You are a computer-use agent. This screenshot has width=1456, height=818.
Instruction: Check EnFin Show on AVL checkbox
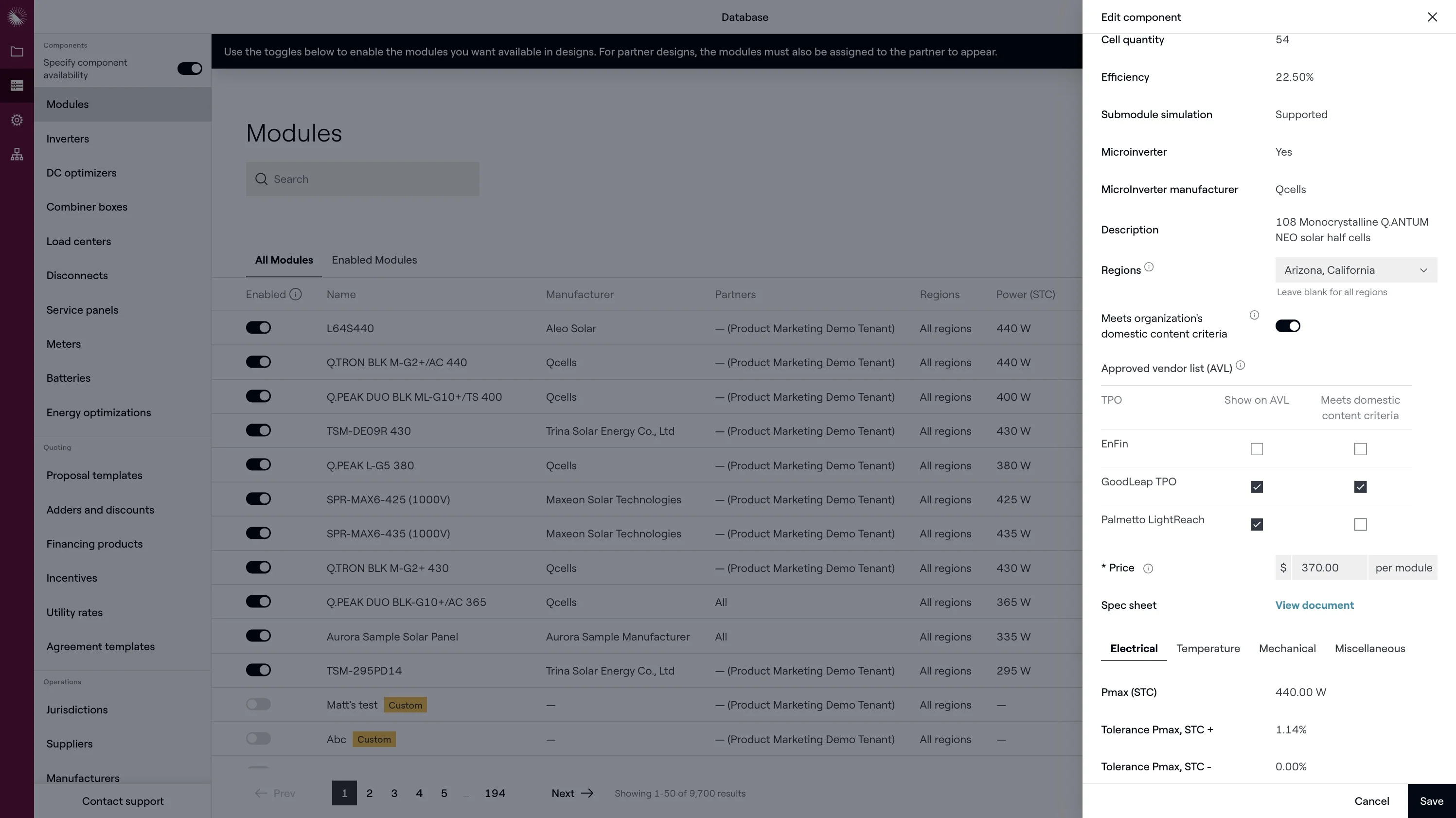[x=1257, y=449]
